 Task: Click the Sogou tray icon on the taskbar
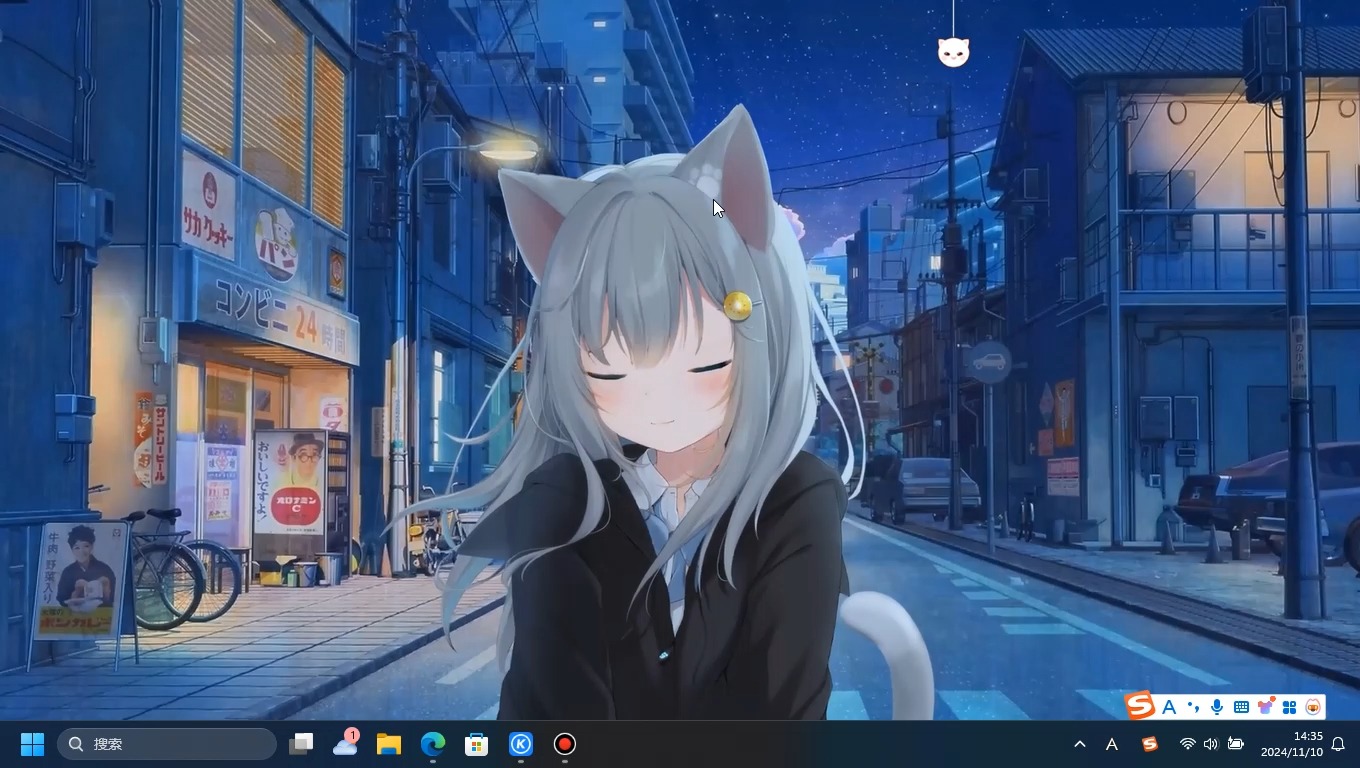[1150, 744]
